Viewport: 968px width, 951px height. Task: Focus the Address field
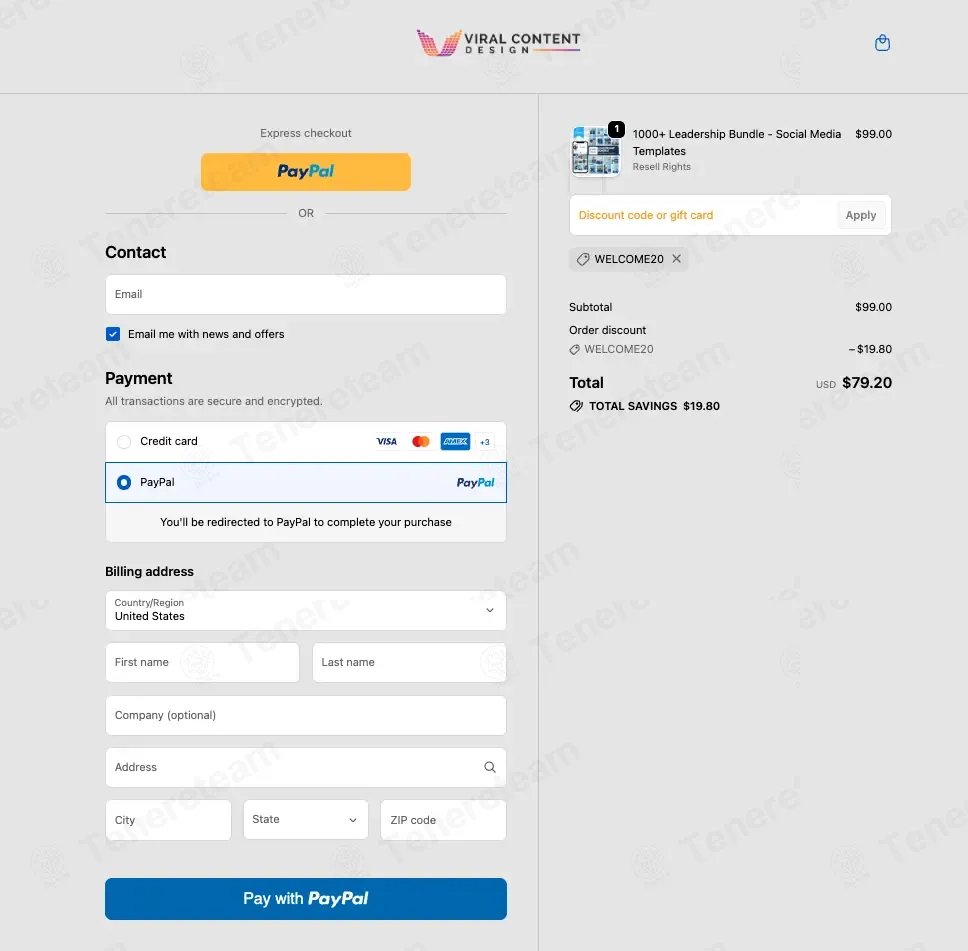click(x=306, y=768)
